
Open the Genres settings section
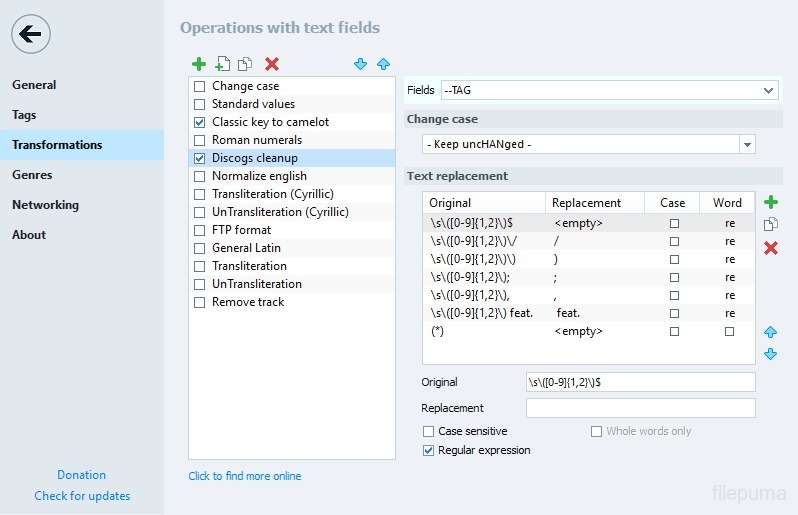pyautogui.click(x=32, y=175)
